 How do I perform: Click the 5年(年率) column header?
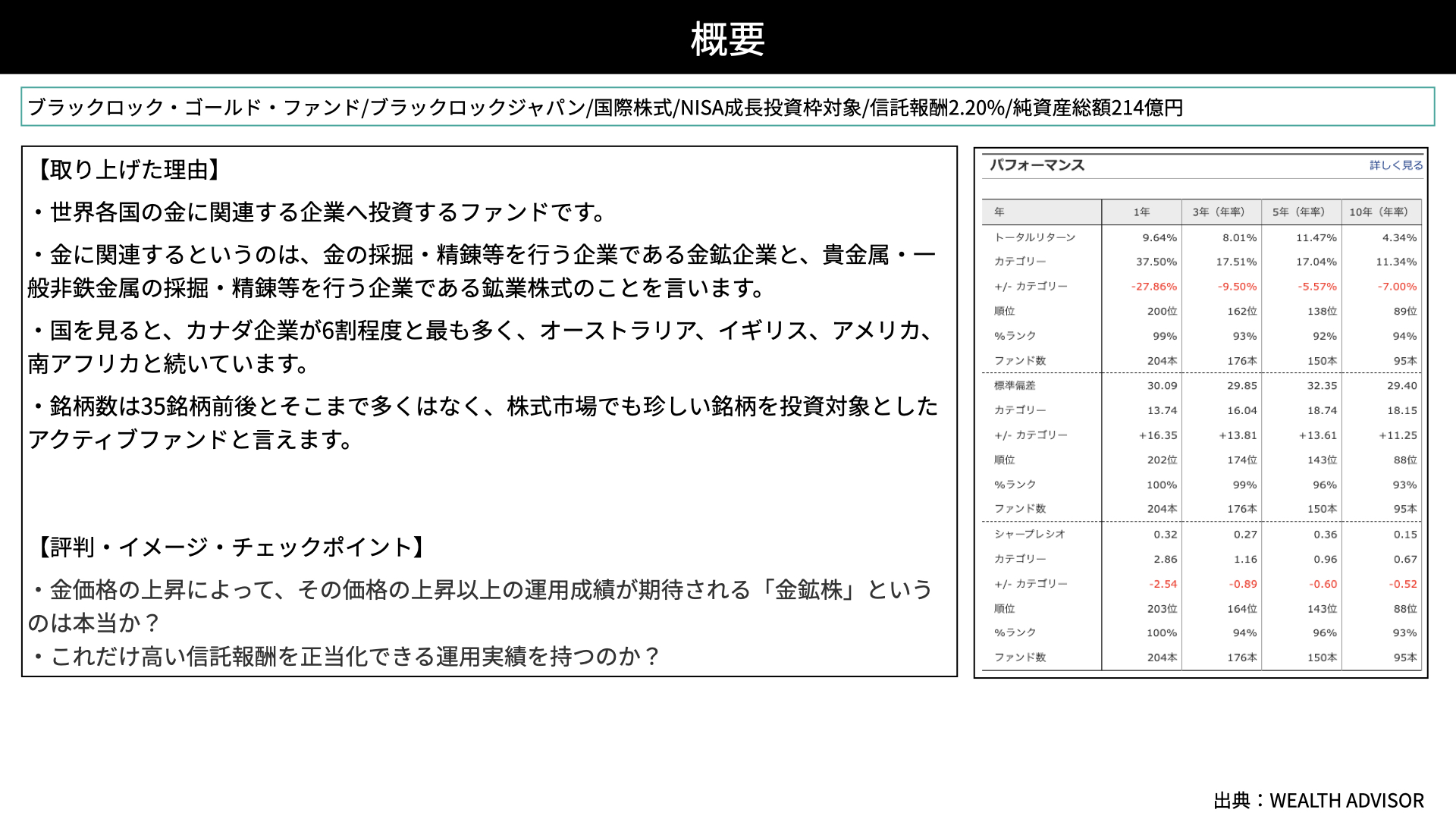coord(1299,212)
